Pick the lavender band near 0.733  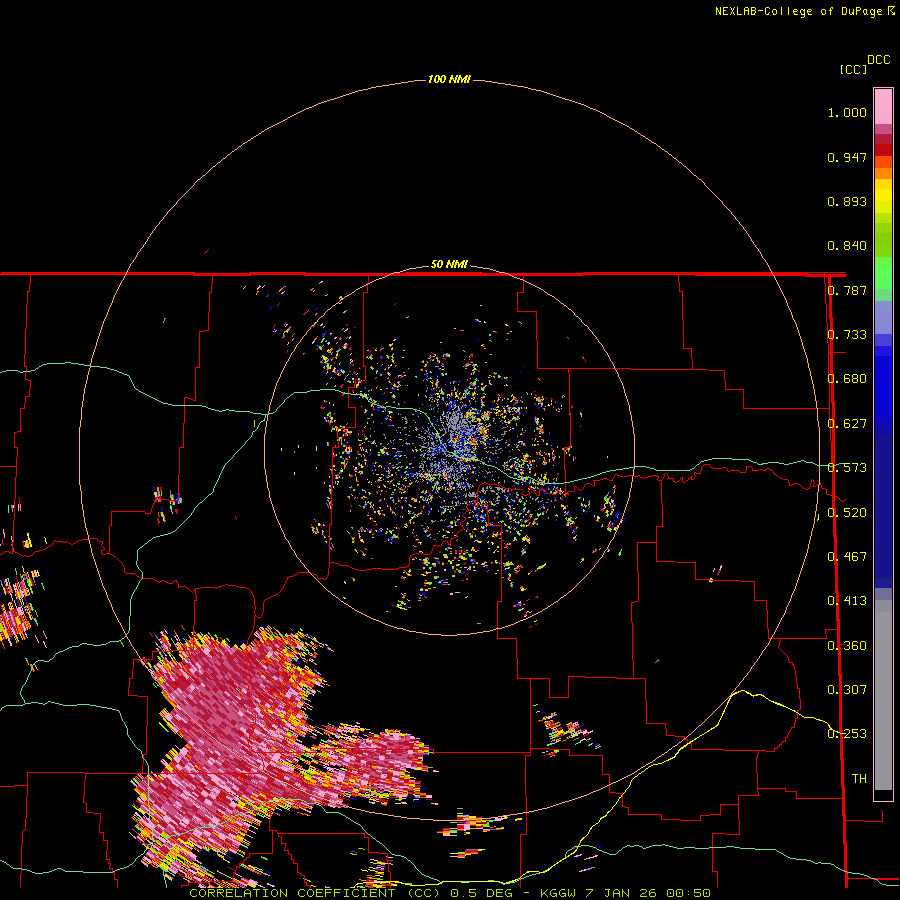coord(883,317)
